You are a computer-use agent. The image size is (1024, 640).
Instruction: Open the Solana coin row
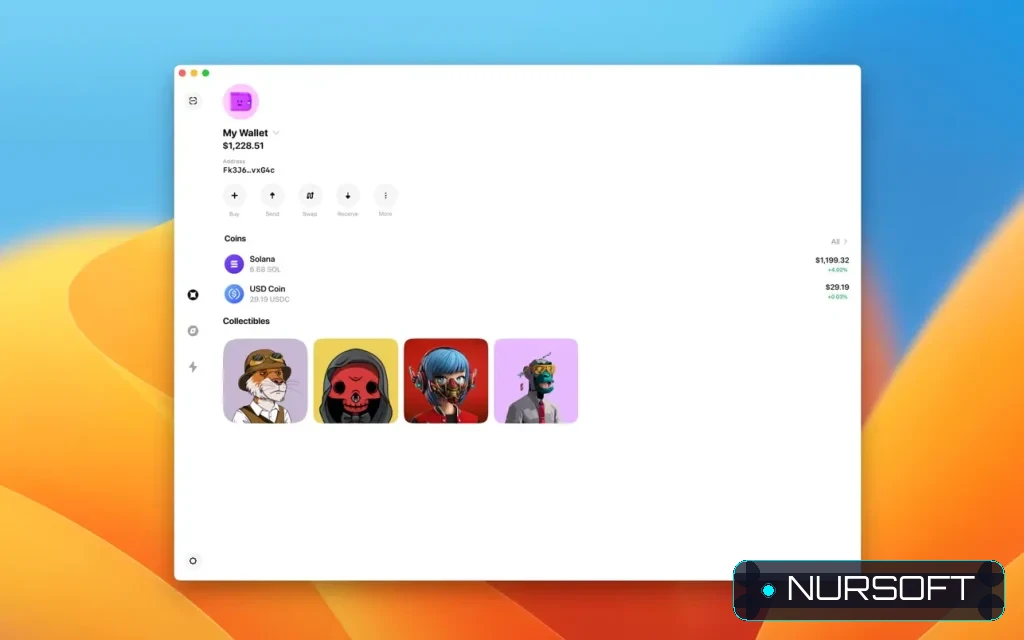(x=536, y=264)
